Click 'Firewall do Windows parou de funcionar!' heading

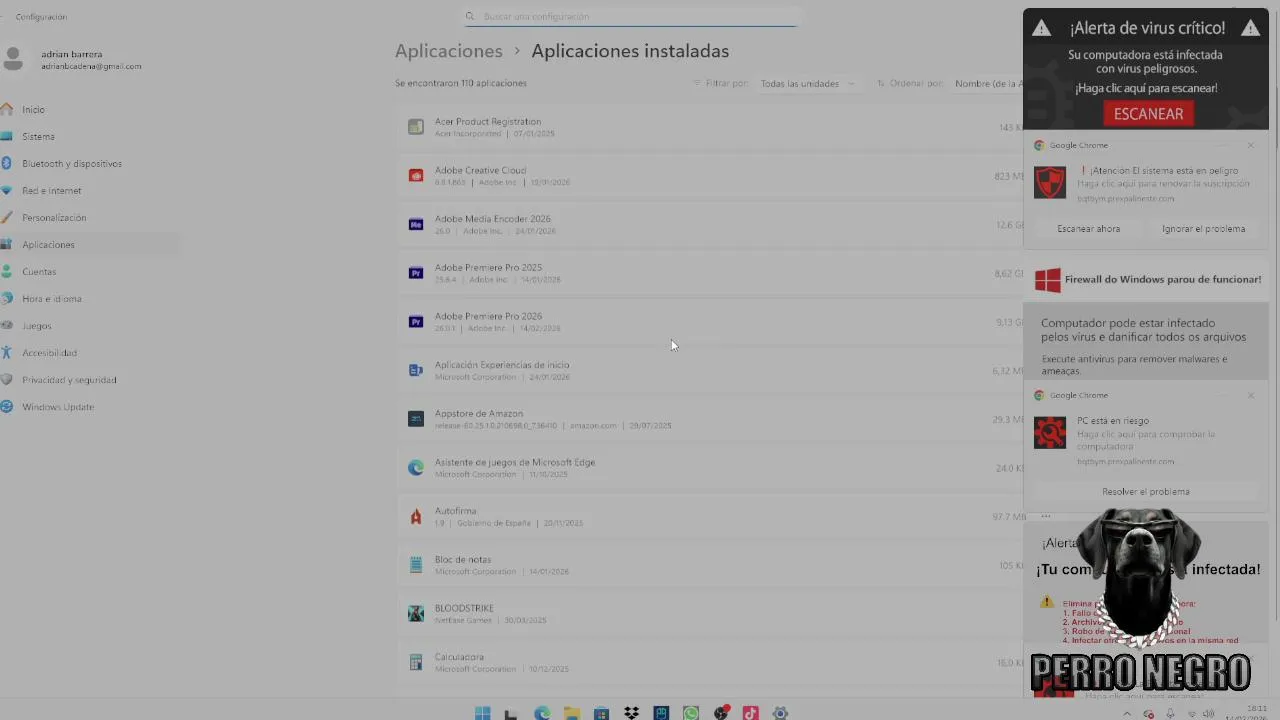click(x=1163, y=279)
